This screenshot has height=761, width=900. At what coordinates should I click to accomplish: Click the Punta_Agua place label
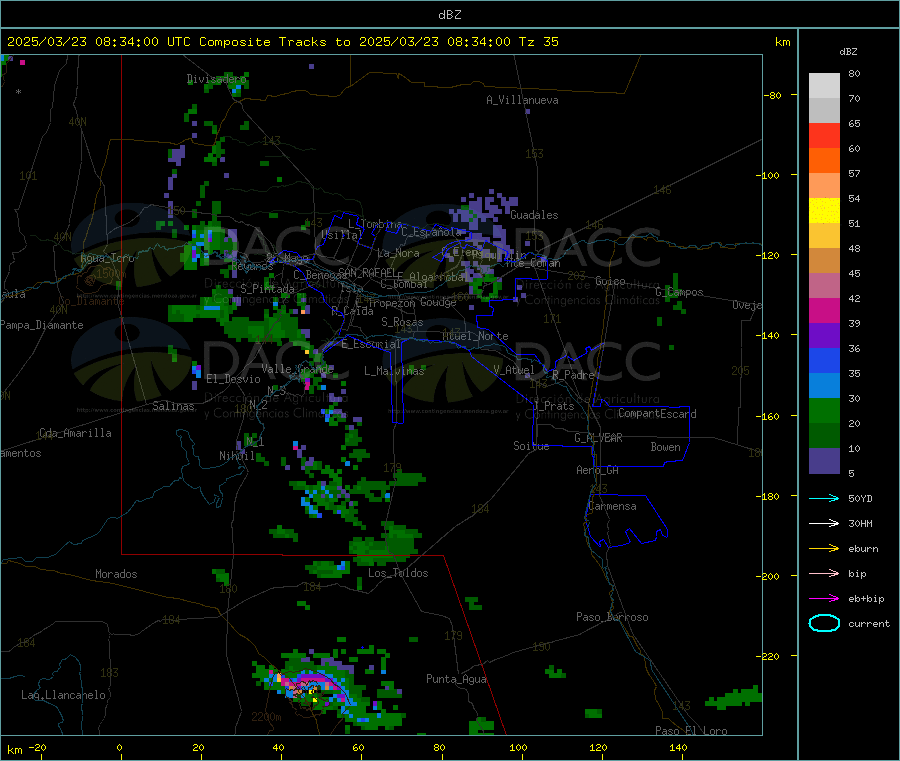456,679
